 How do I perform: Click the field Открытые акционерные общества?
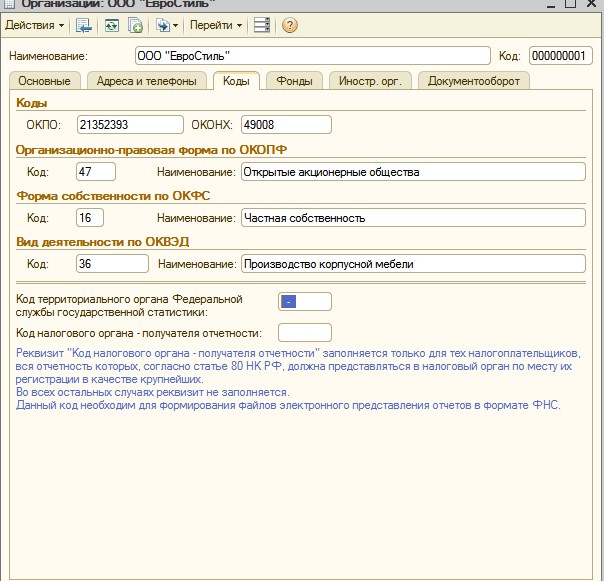pyautogui.click(x=413, y=171)
